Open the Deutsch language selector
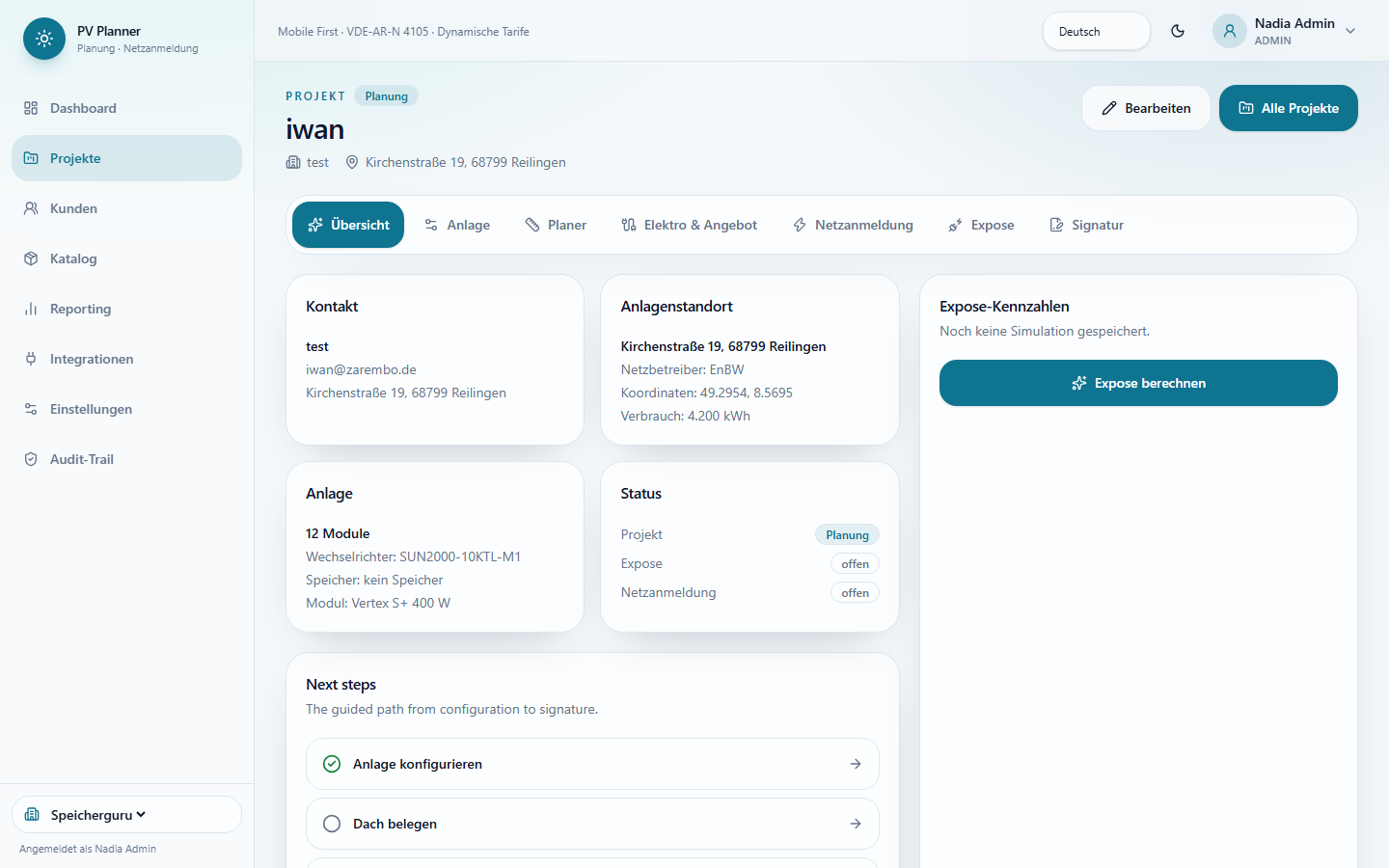Image resolution: width=1389 pixels, height=868 pixels. click(1097, 31)
